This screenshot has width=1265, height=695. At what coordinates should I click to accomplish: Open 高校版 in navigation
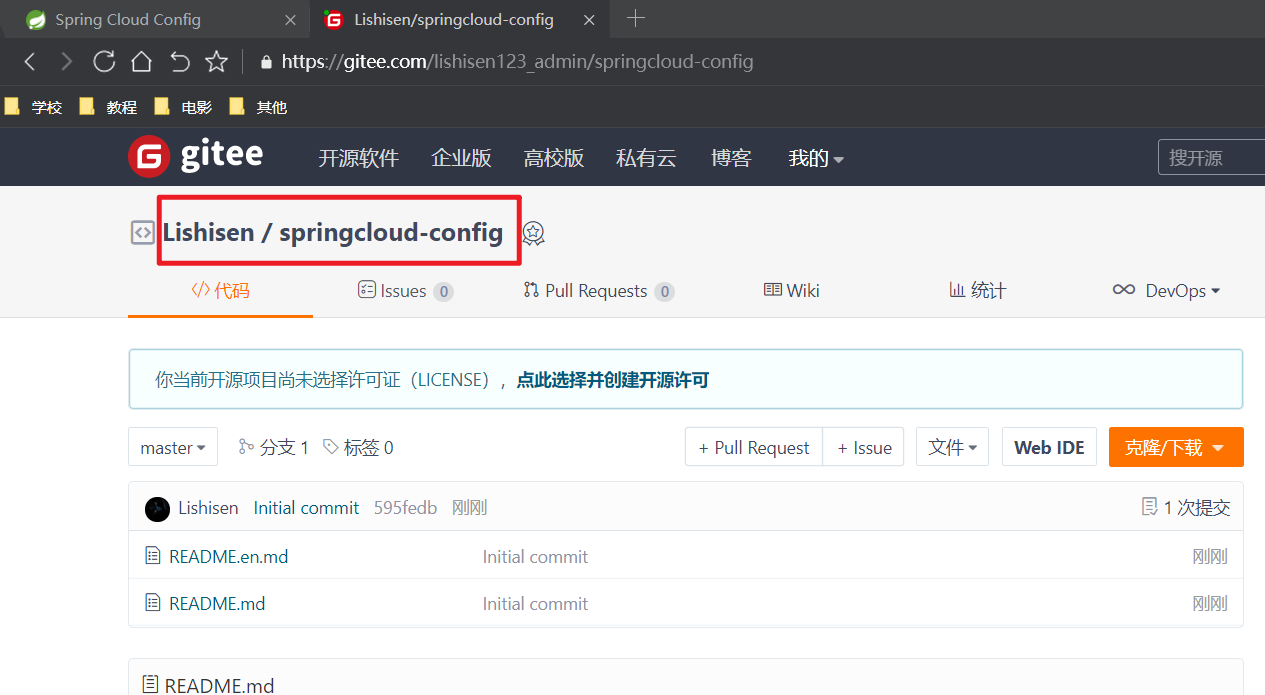(554, 158)
